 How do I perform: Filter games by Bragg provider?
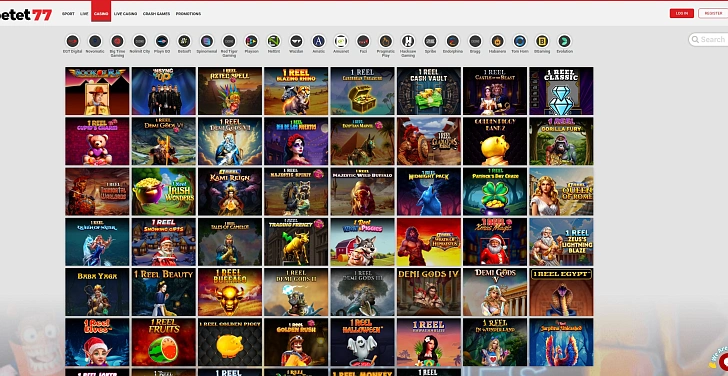[x=475, y=41]
